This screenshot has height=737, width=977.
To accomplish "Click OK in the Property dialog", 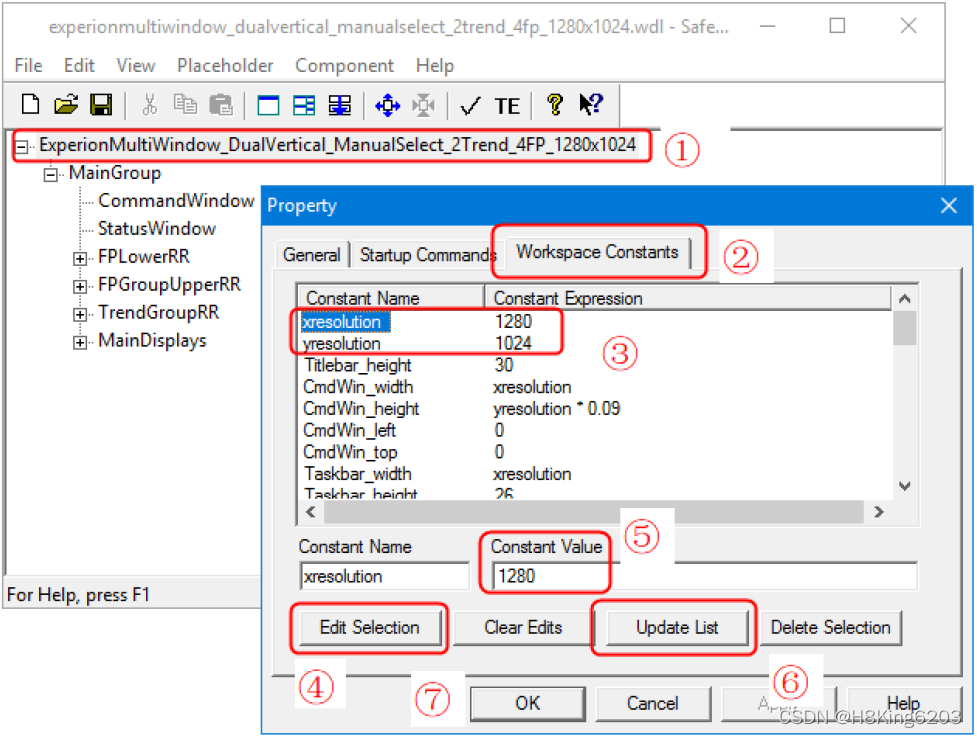I will pyautogui.click(x=528, y=703).
